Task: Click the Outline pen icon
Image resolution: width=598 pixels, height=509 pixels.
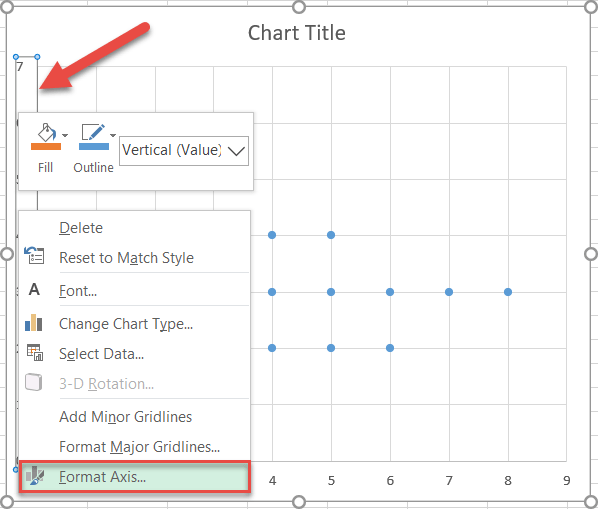Action: [x=93, y=132]
